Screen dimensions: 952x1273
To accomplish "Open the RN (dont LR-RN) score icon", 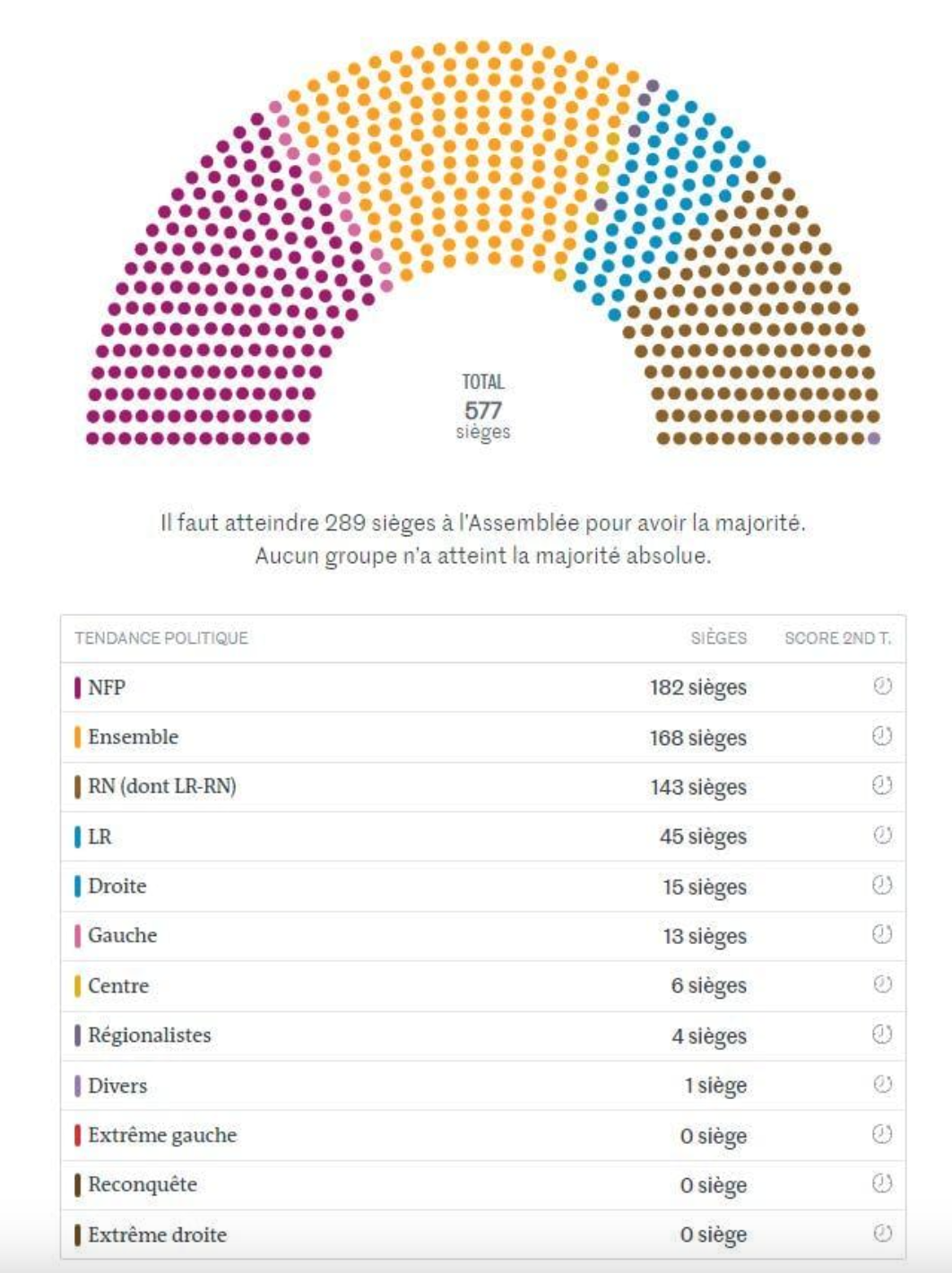I will 882,785.
